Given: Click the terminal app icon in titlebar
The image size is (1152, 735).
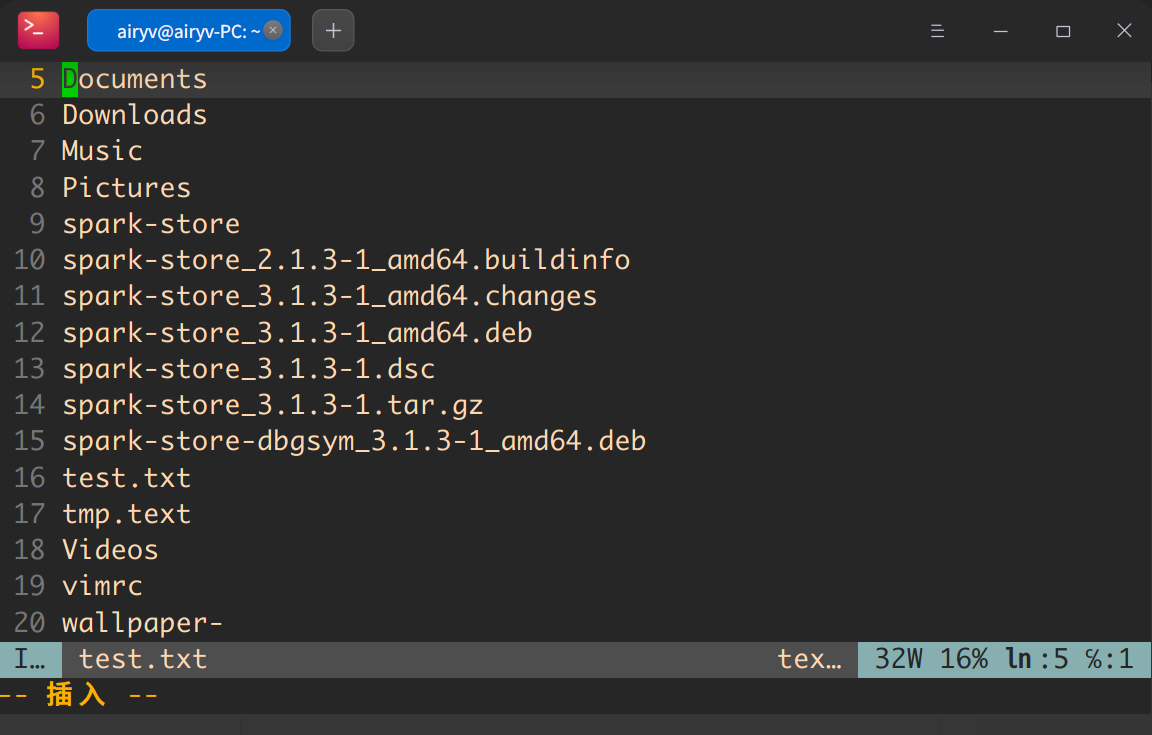Looking at the screenshot, I should pyautogui.click(x=38, y=30).
